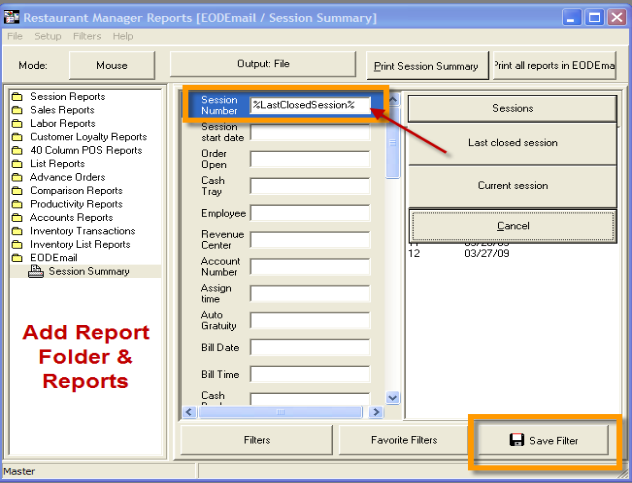Click the List Reports folder icon
The width and height of the screenshot is (632, 483).
[17, 164]
